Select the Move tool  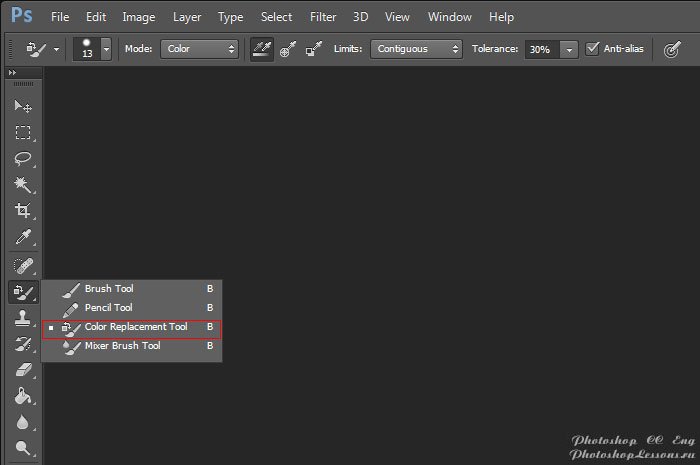coord(22,107)
